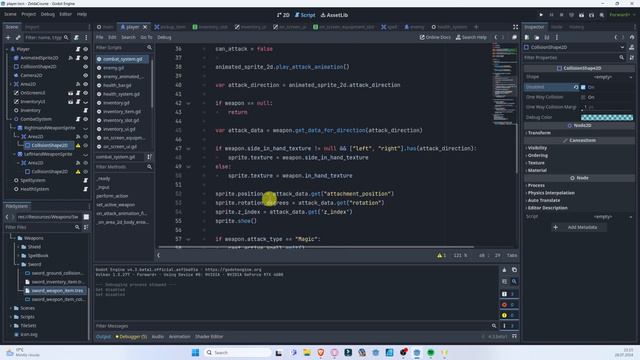Toggle warning messages filter in Output

click(x=509, y=315)
